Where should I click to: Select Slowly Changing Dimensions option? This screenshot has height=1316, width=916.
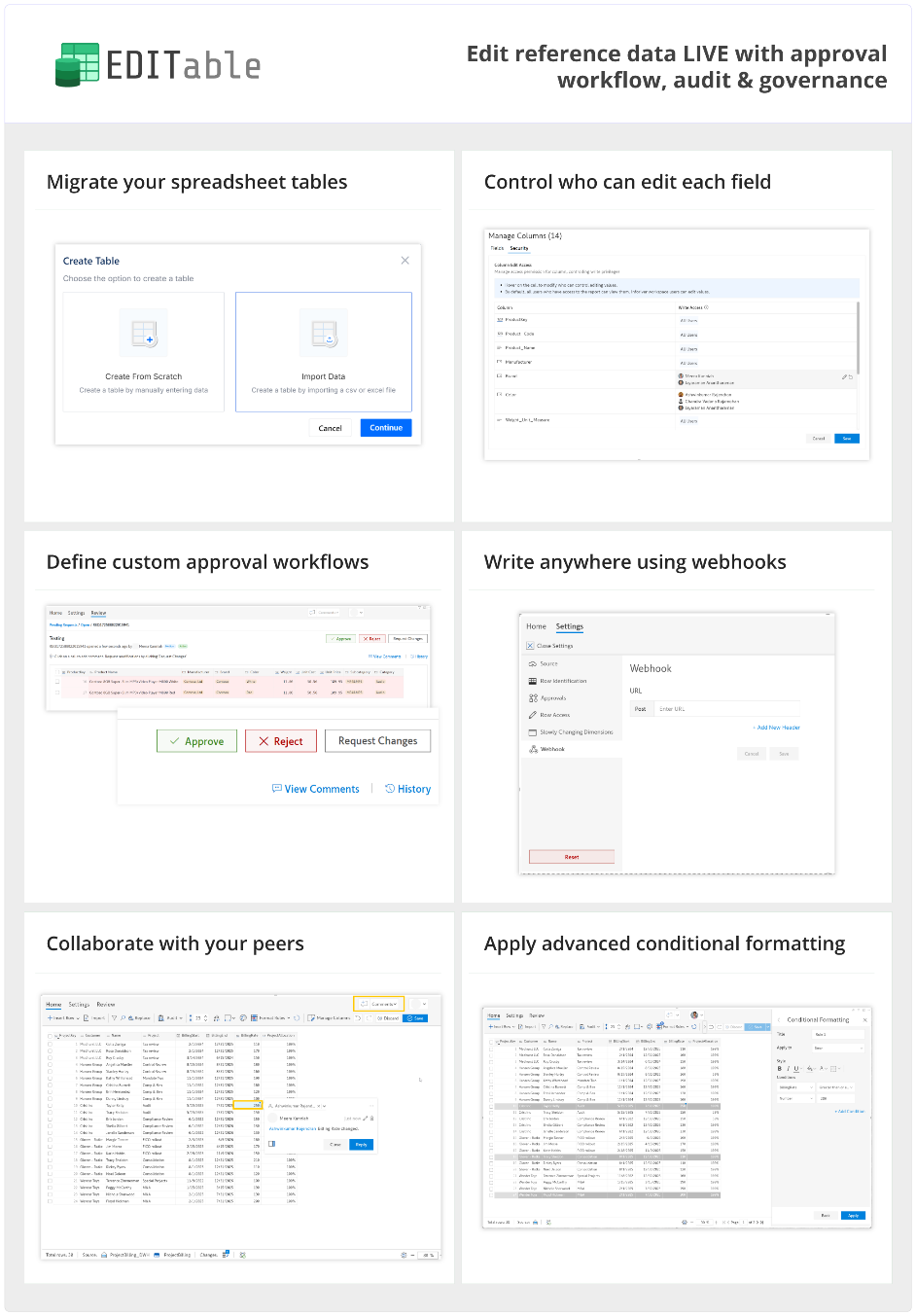tap(576, 732)
